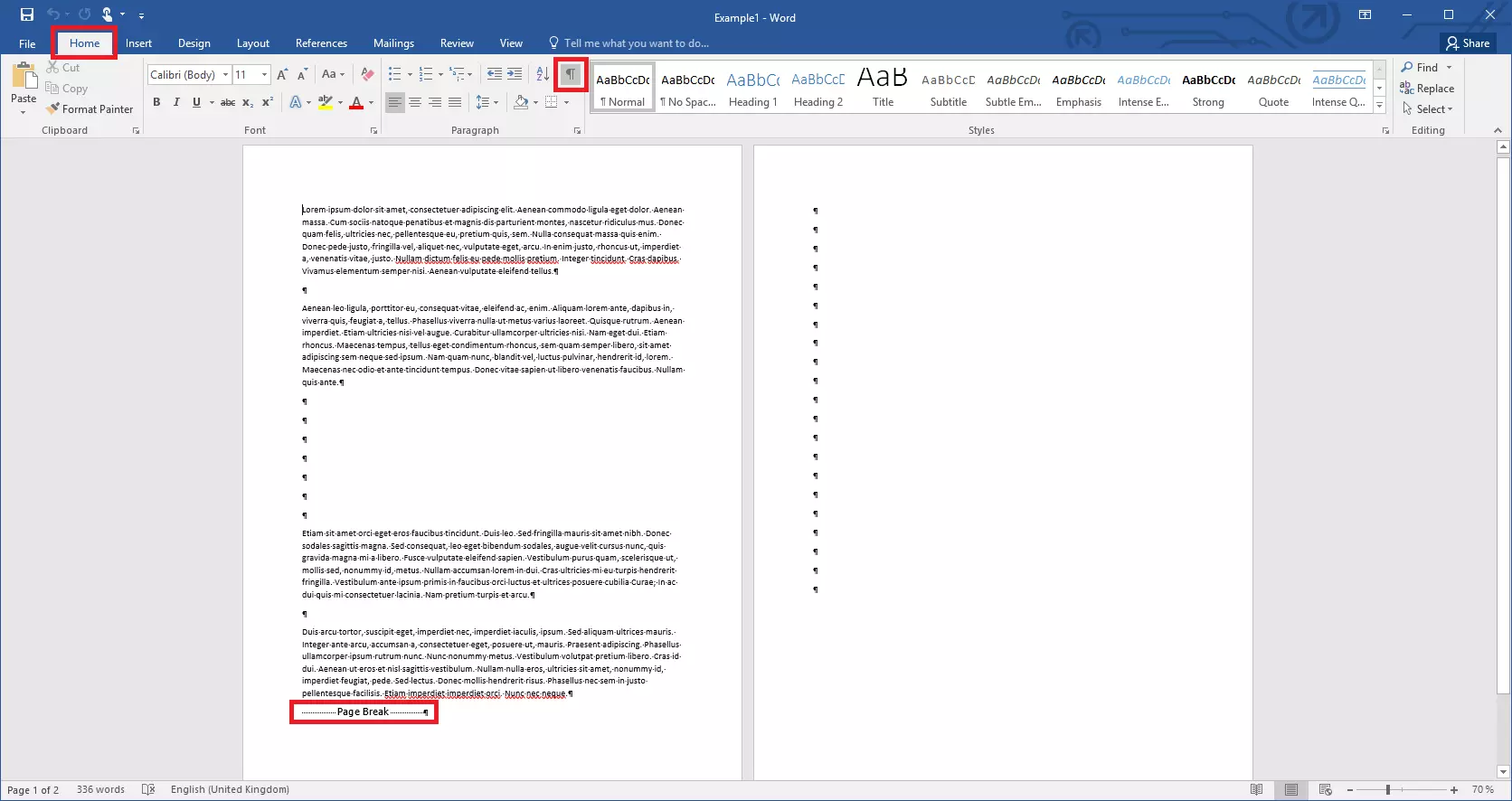Open the Insert ribbon tab

tap(138, 43)
